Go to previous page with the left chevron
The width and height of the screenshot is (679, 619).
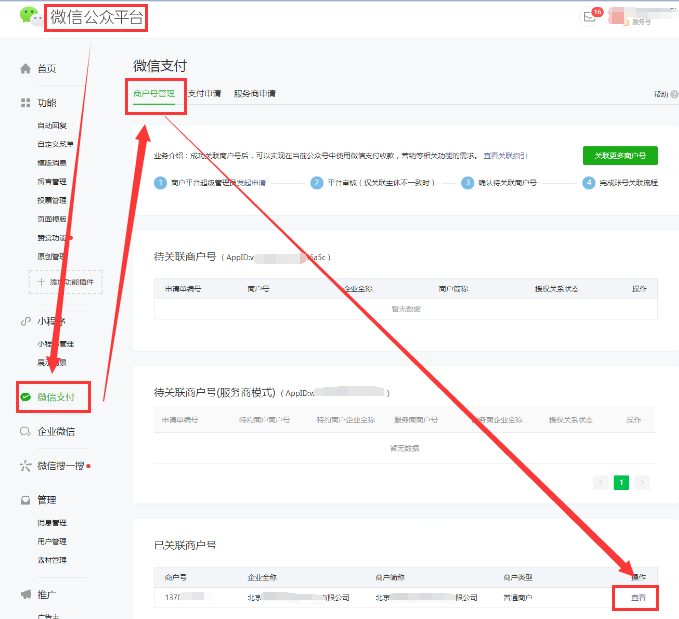pyautogui.click(x=601, y=482)
